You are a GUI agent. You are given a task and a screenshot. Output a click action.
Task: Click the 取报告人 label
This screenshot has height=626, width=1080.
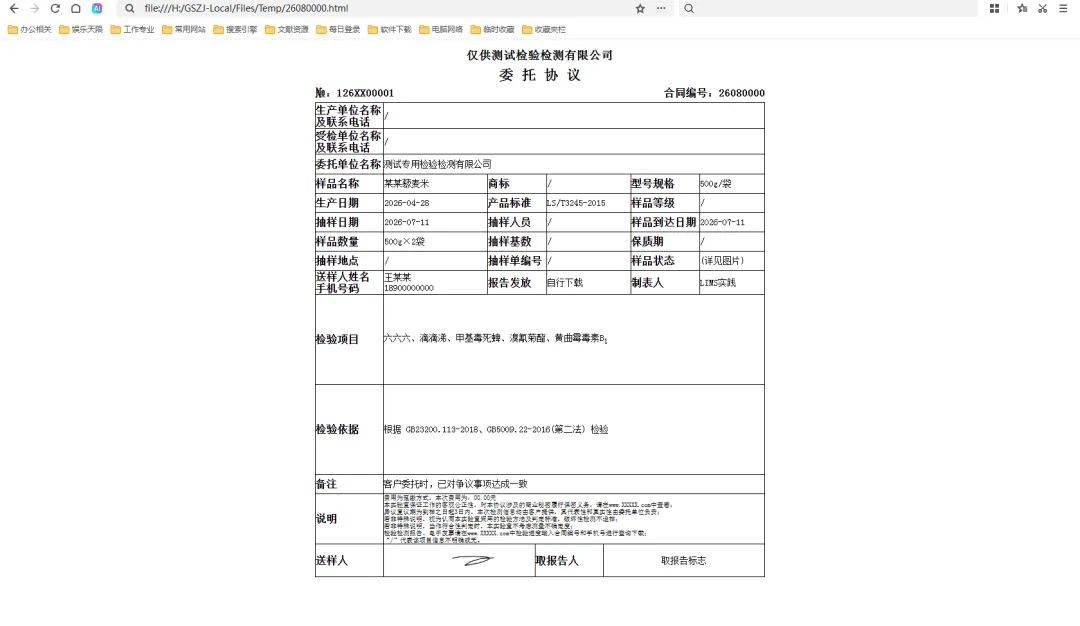pos(557,561)
